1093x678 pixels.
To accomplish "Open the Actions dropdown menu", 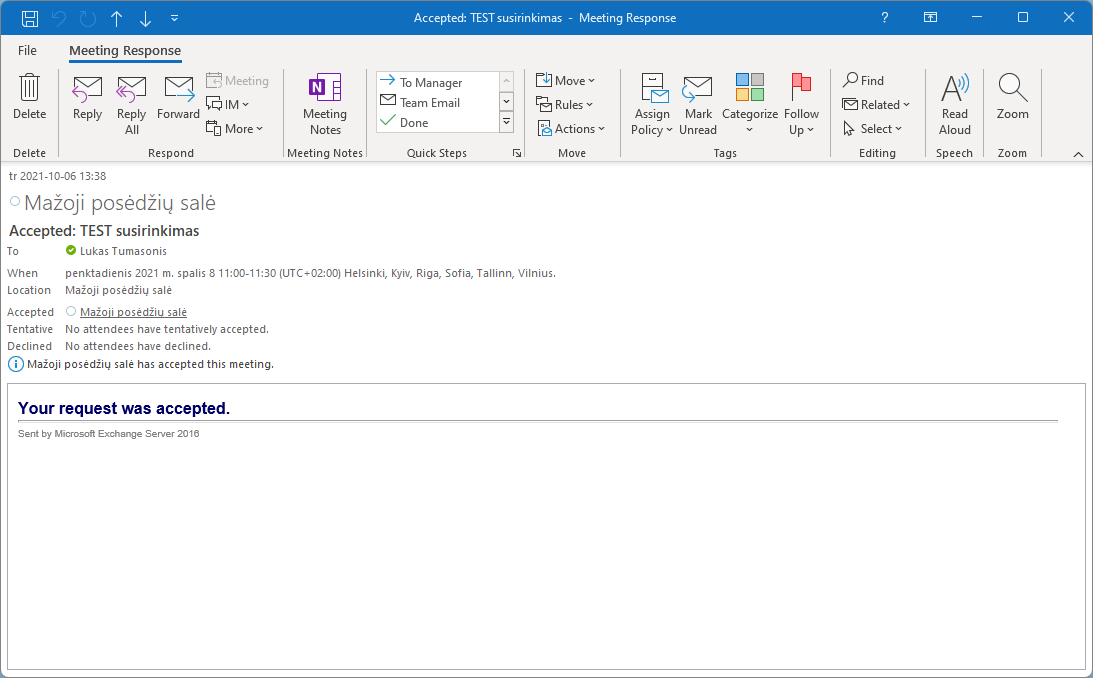I will [x=571, y=129].
